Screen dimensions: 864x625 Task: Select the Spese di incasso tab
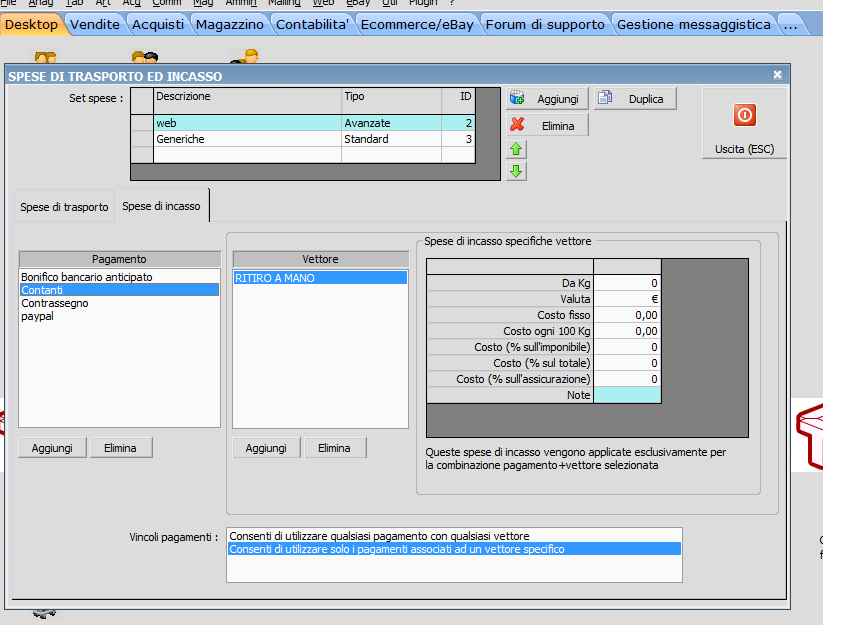(161, 206)
